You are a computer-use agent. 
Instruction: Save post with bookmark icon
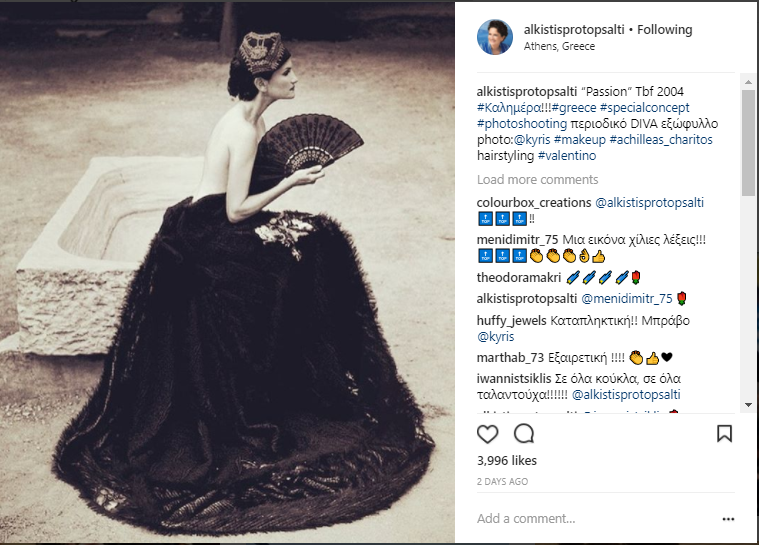(x=724, y=434)
